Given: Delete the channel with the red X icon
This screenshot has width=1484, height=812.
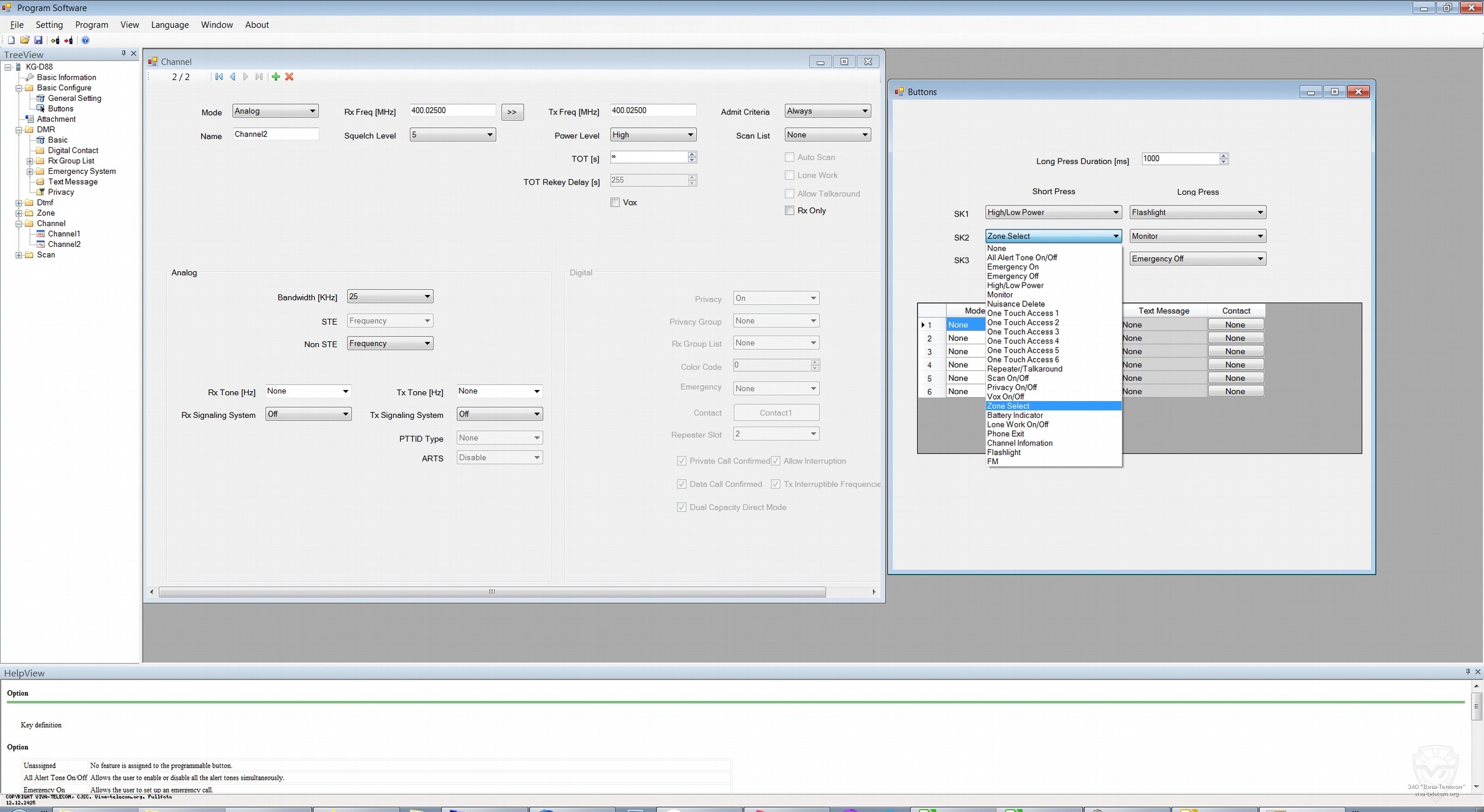Looking at the screenshot, I should click(290, 77).
